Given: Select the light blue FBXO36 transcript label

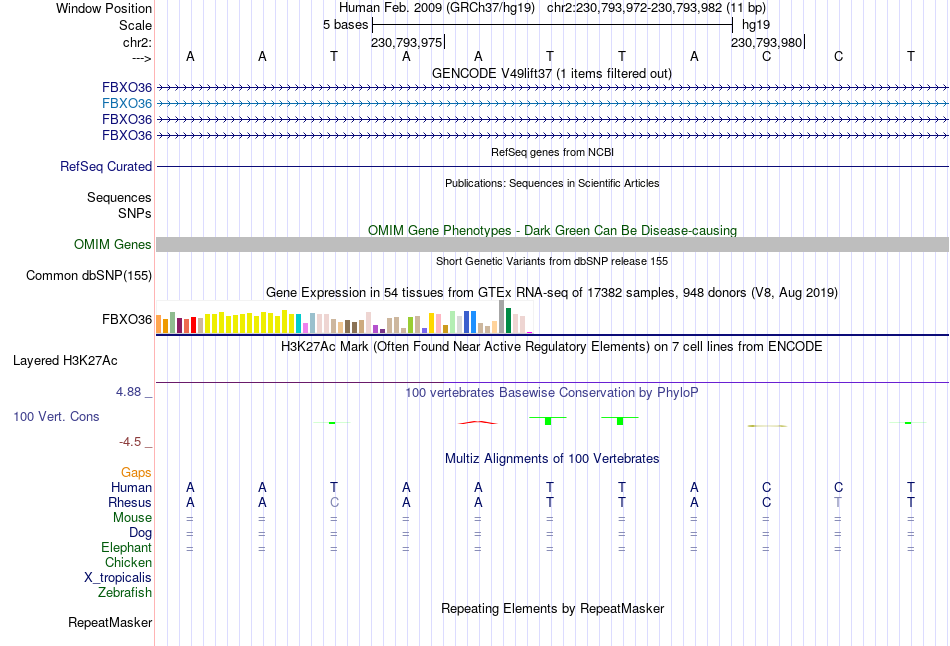Looking at the screenshot, I should [127, 103].
